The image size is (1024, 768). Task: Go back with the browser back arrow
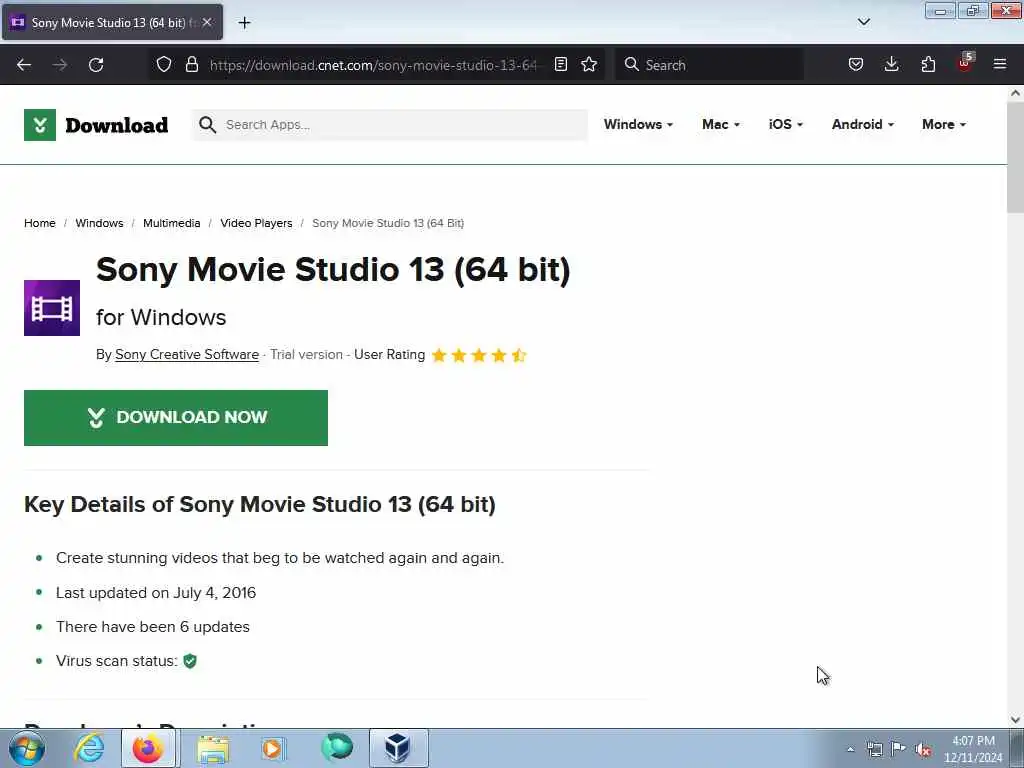[x=24, y=65]
